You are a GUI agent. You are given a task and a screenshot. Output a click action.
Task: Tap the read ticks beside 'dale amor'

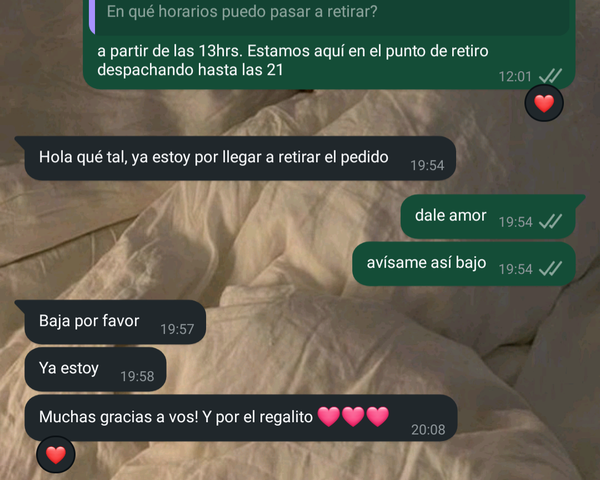pos(551,221)
